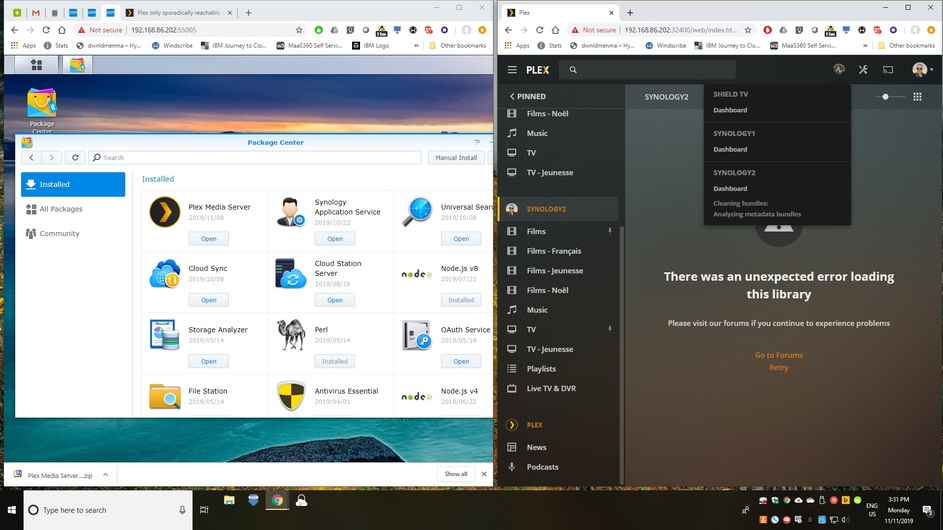Click the File Station folder icon
This screenshot has width=943, height=530.
[164, 396]
